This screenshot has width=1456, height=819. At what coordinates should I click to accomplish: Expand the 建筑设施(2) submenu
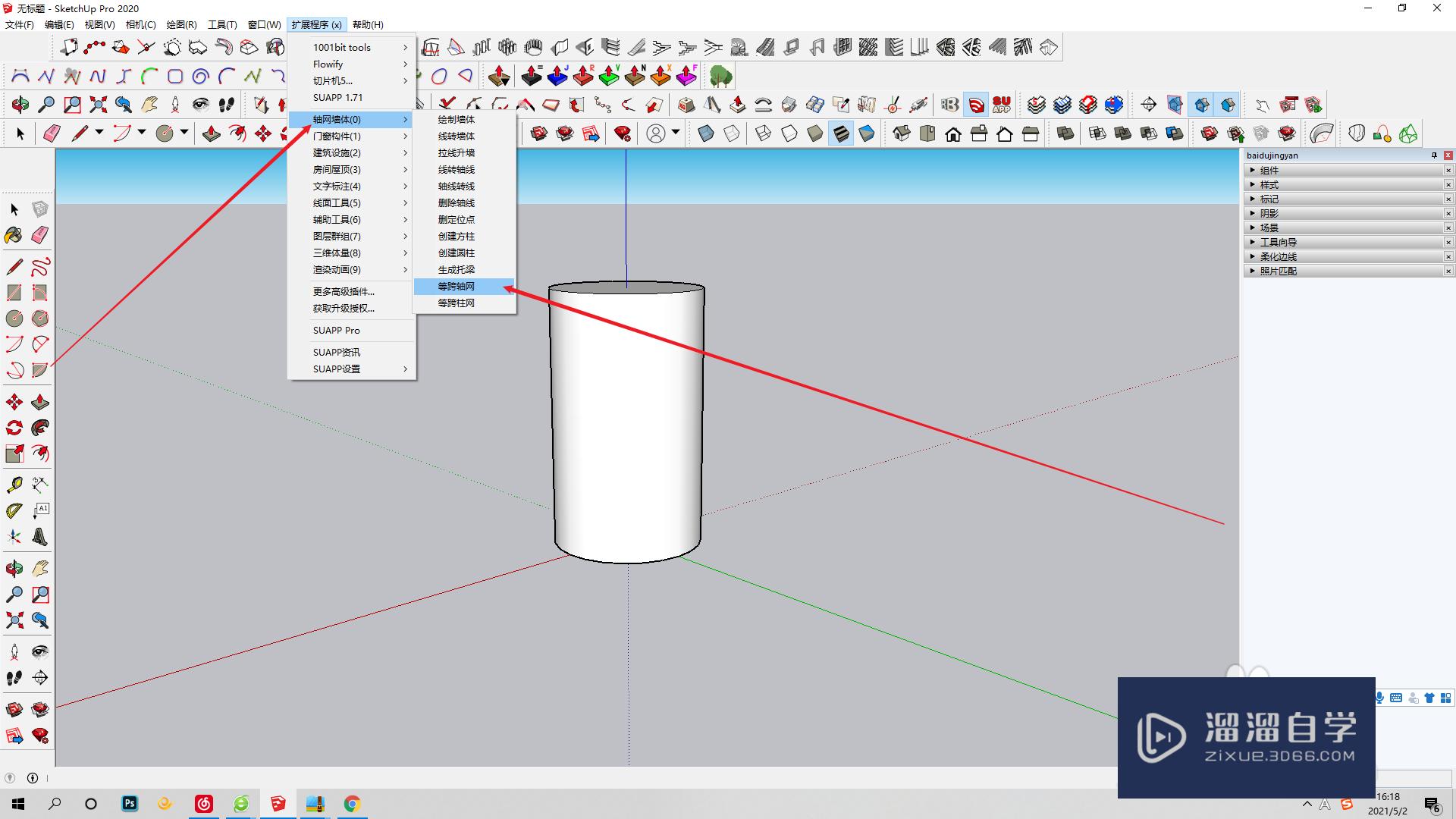[x=352, y=153]
